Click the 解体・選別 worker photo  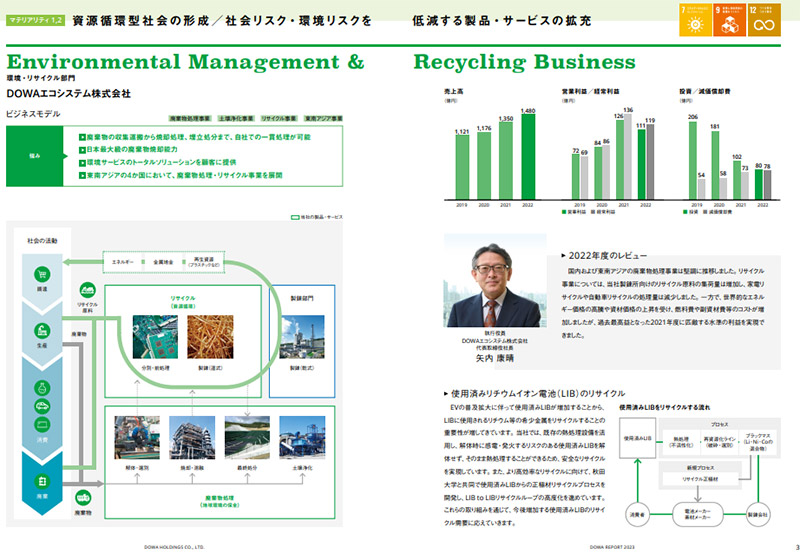click(137, 438)
